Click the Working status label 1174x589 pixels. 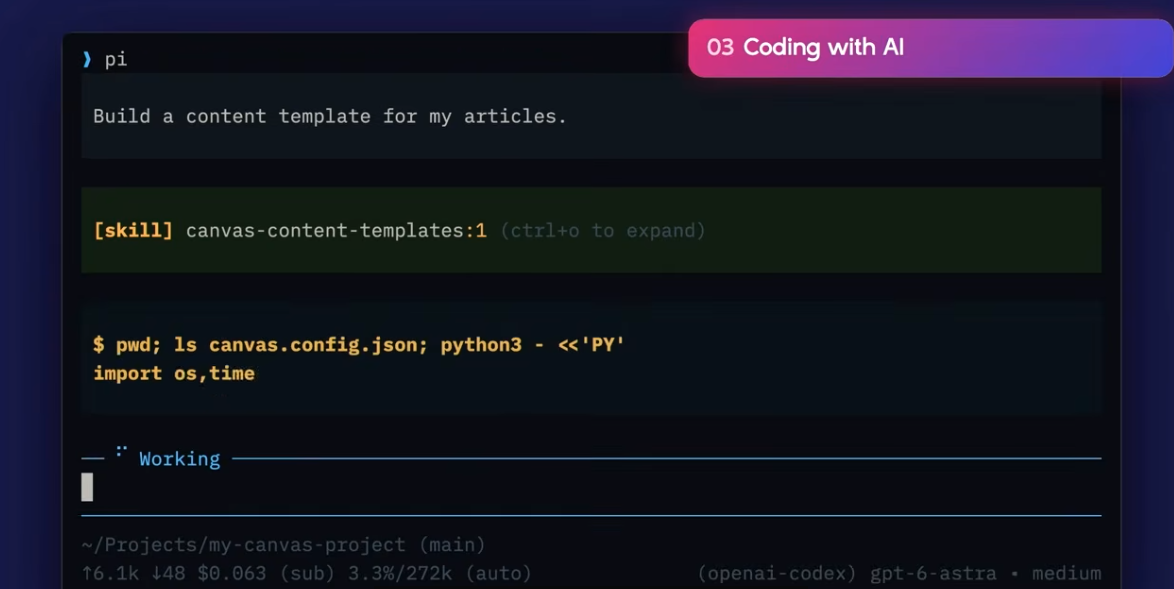click(x=180, y=459)
